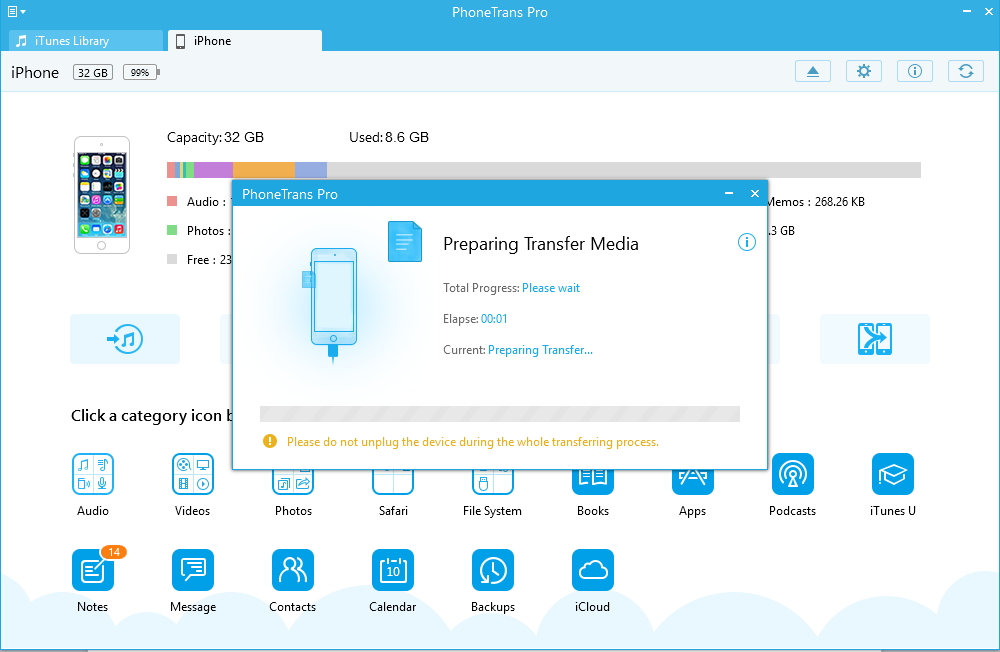The height and width of the screenshot is (652, 1000).
Task: Open the Audio category icon
Action: [93, 475]
